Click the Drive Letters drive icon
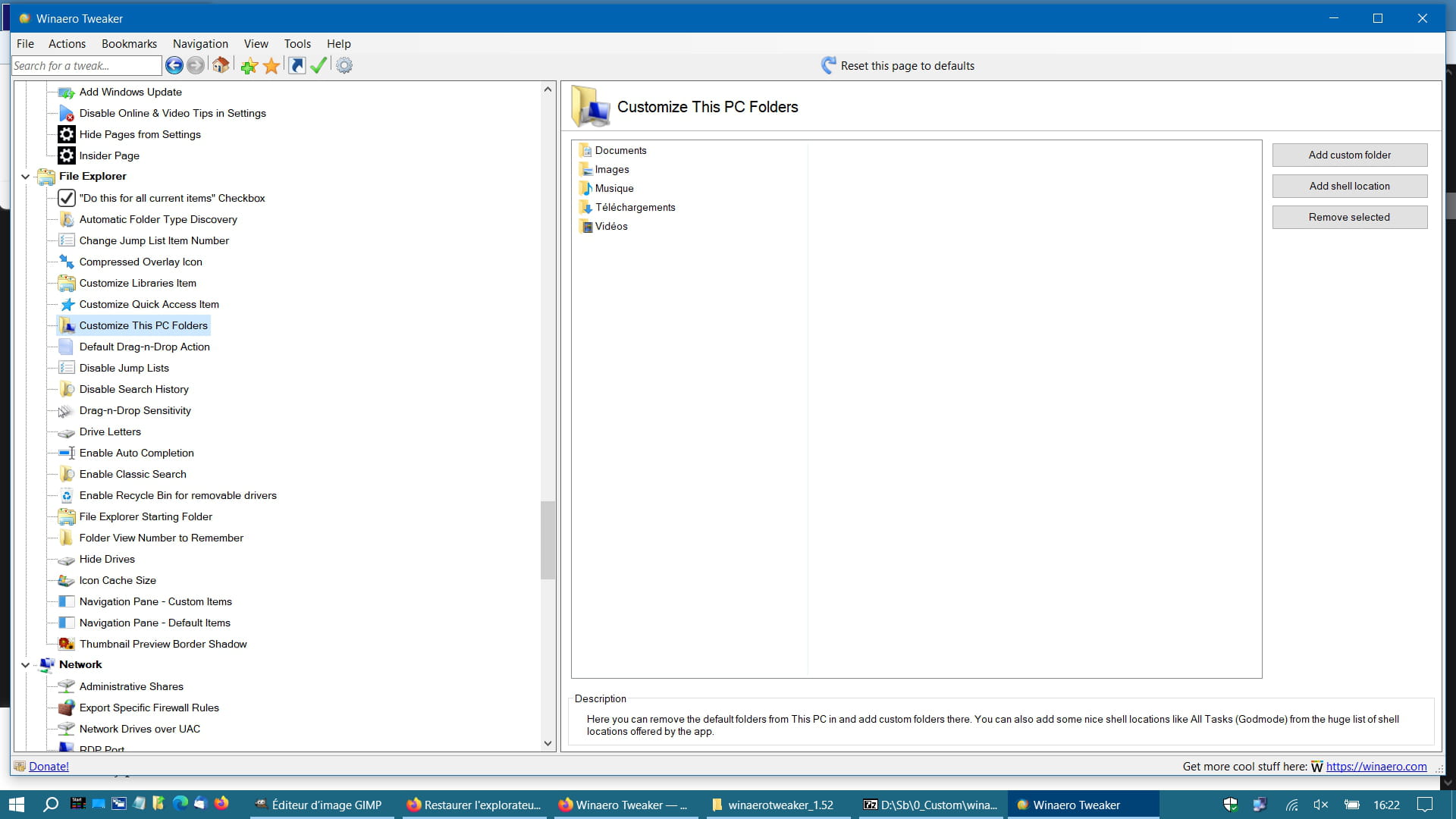The height and width of the screenshot is (819, 1456). (67, 432)
